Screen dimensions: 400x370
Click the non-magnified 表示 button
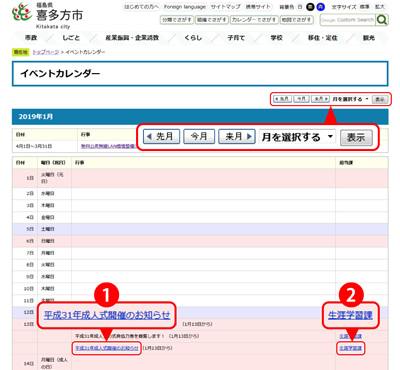click(380, 99)
